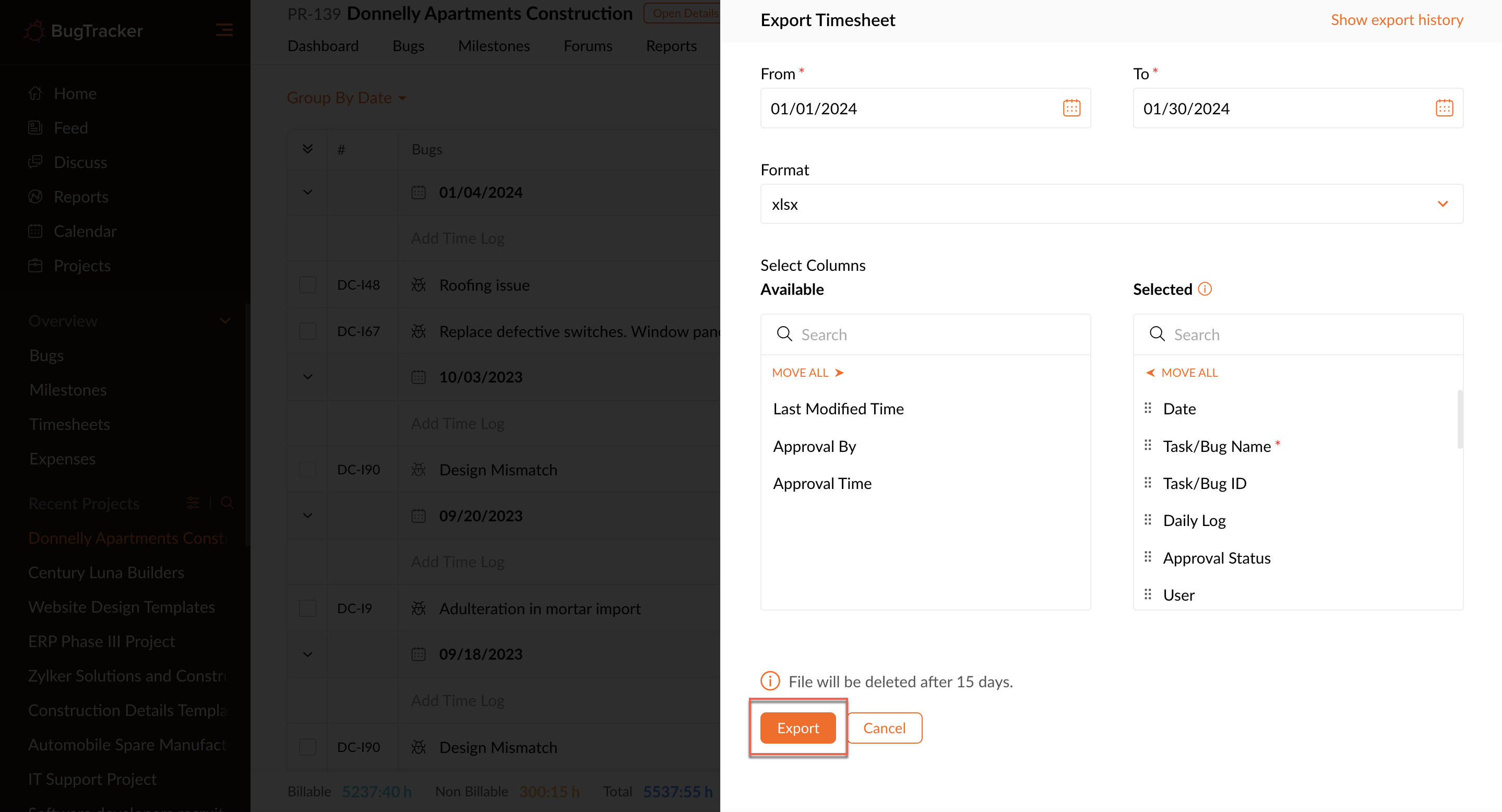Check the DC-I67 row checkbox
Image resolution: width=1502 pixels, height=812 pixels.
click(307, 331)
